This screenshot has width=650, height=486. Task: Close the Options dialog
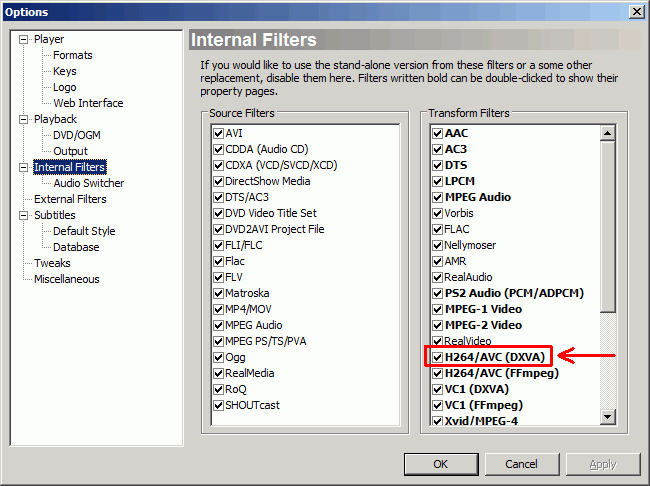[636, 12]
